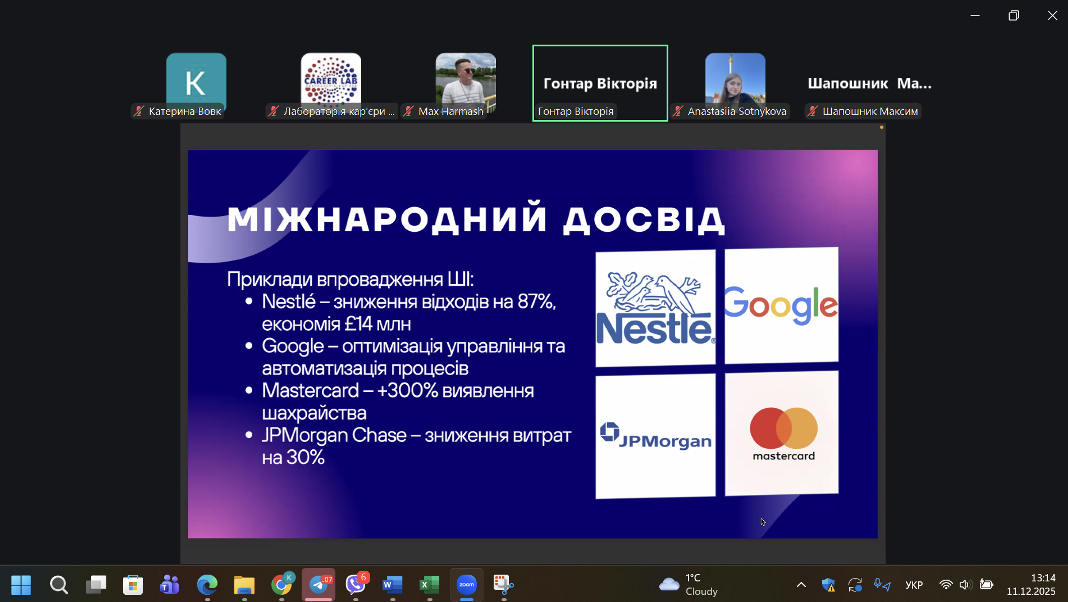Toggle Task View on the taskbar
Viewport: 1068px width, 602px height.
pyautogui.click(x=96, y=585)
